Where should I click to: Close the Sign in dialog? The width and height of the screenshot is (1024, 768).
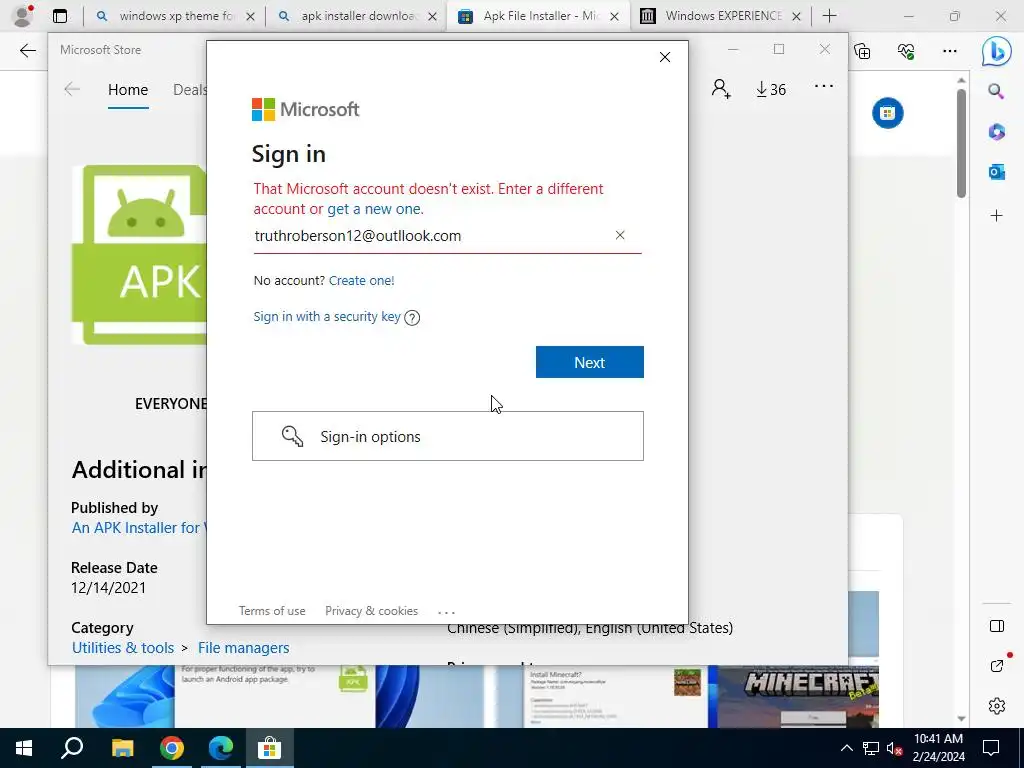665,57
